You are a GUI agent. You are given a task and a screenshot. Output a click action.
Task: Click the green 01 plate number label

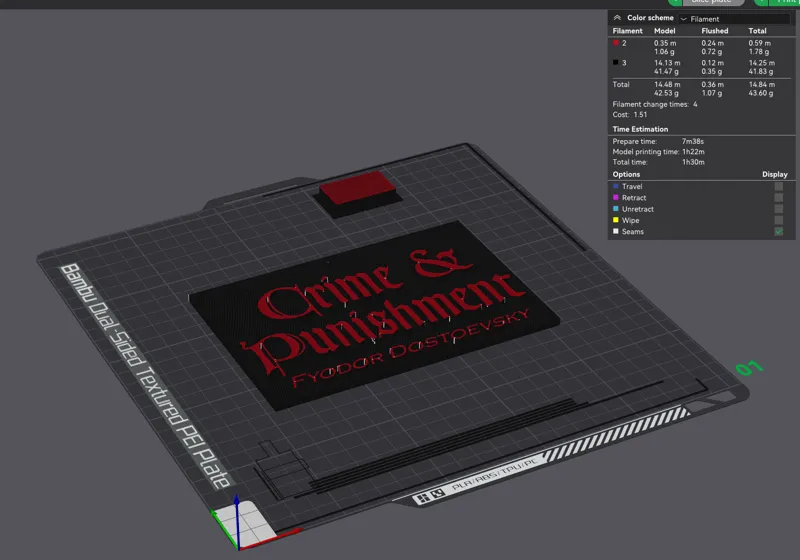749,368
